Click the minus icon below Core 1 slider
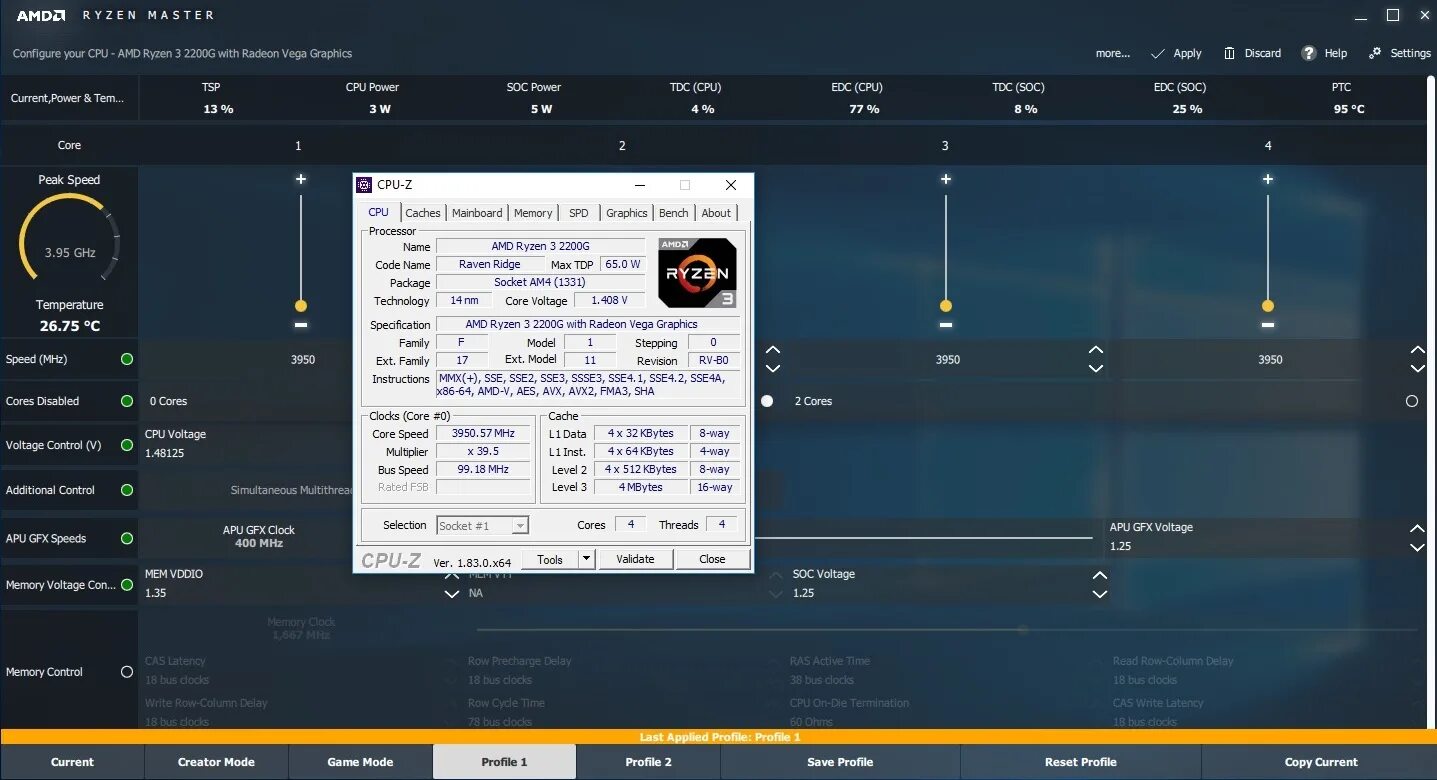The height and width of the screenshot is (780, 1437). click(x=301, y=325)
